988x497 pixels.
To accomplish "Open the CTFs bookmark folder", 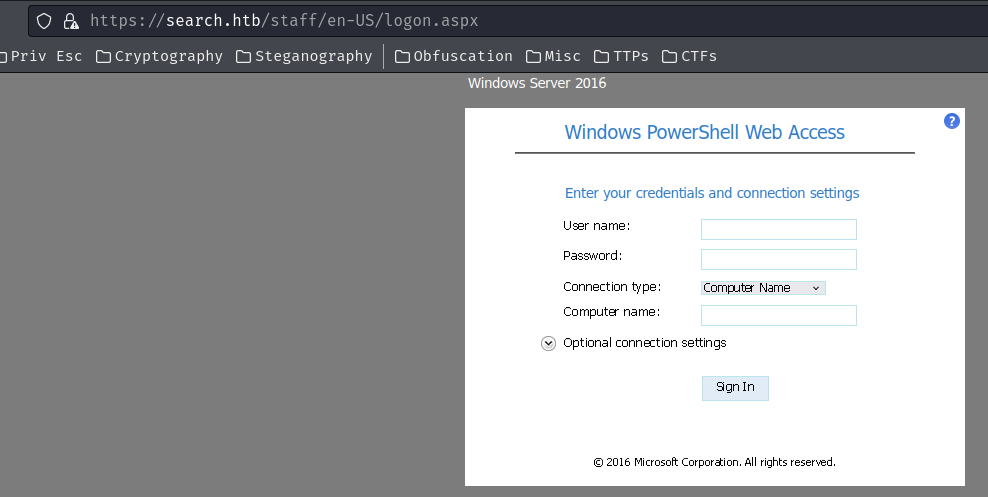I will (689, 56).
